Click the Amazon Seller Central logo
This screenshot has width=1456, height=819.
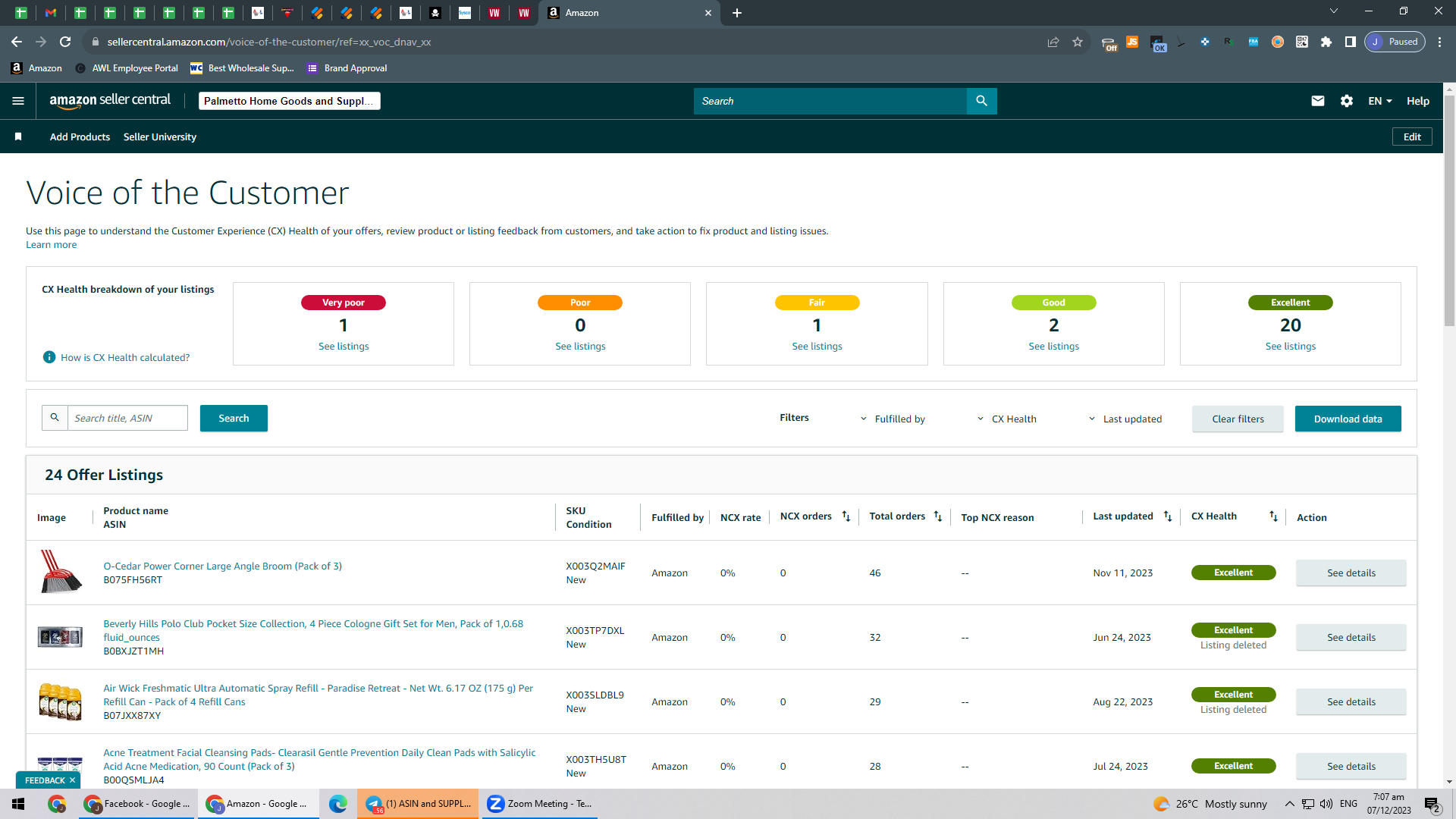tap(110, 101)
